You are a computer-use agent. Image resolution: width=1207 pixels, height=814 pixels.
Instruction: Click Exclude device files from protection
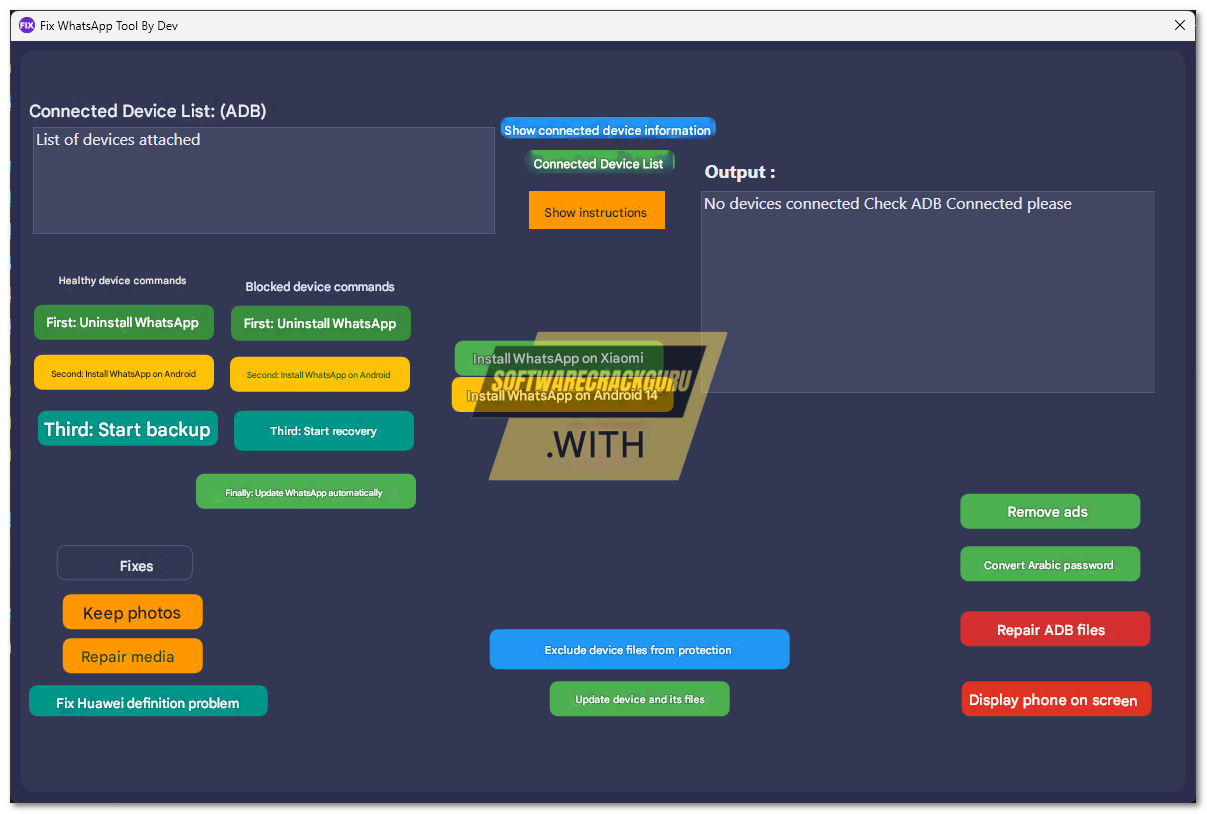[x=639, y=649]
